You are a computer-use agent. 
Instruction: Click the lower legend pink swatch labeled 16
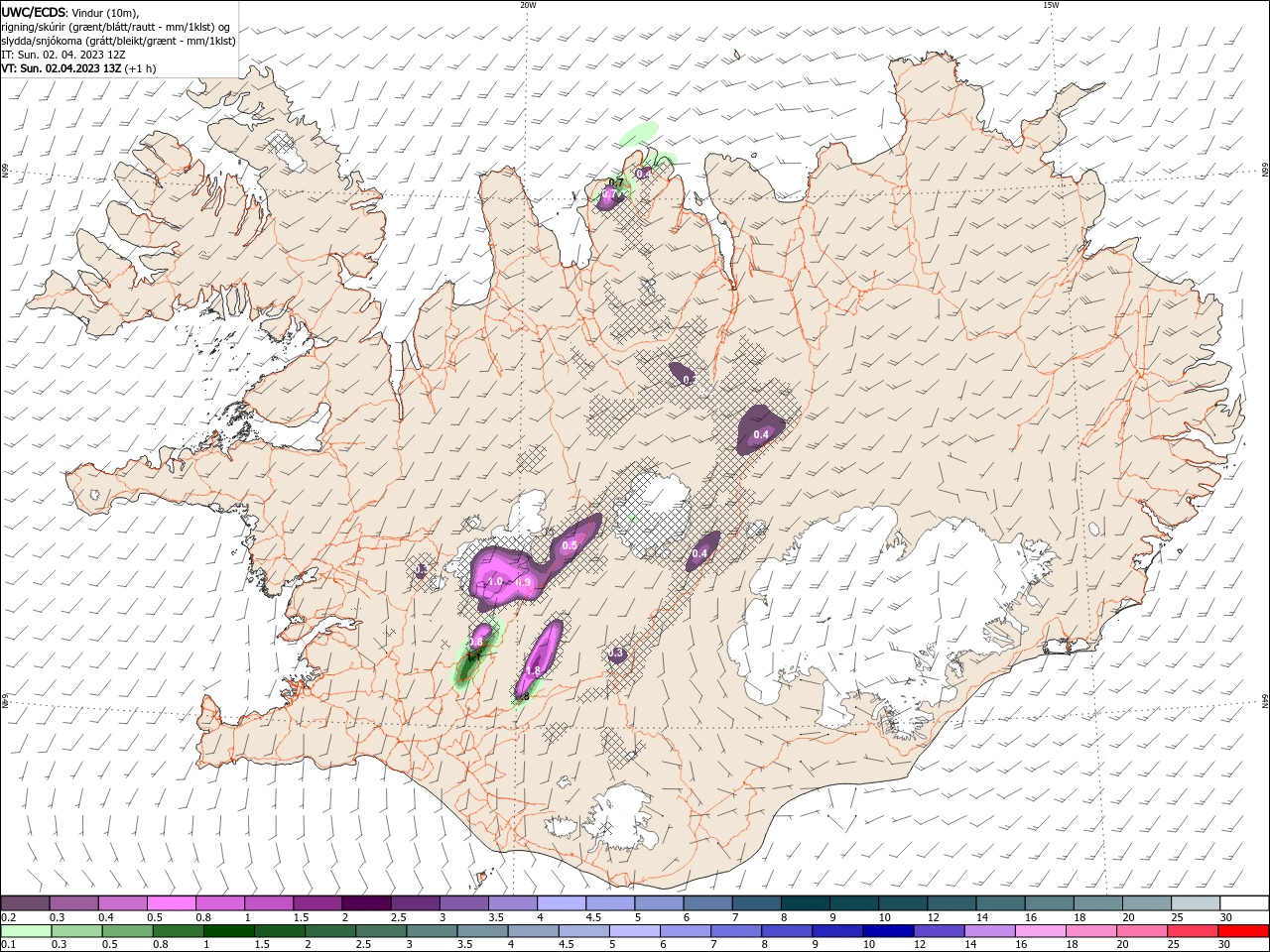1041,931
